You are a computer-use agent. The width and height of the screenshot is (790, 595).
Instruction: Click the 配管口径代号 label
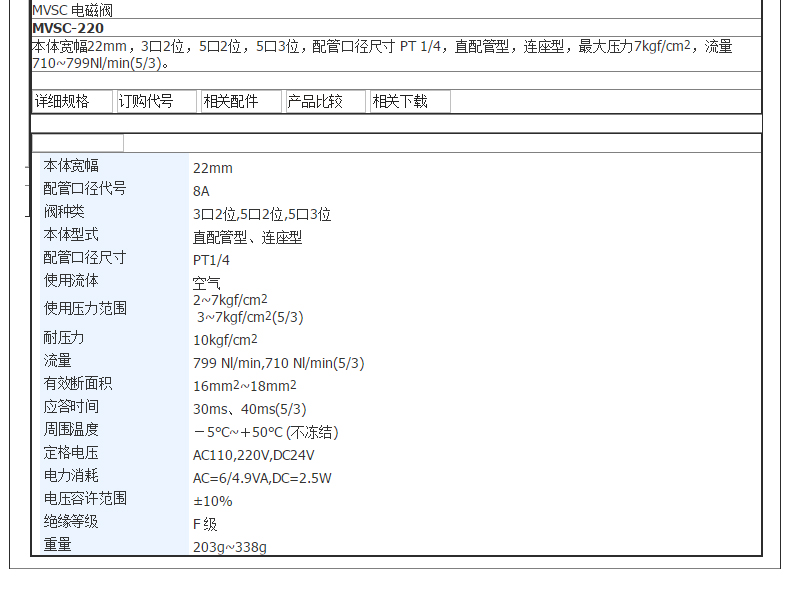[85, 188]
